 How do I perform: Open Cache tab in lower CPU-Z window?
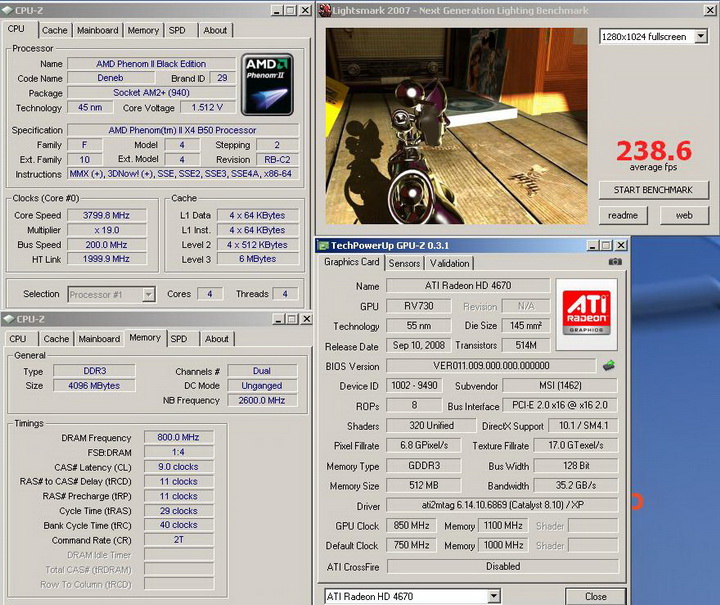click(56, 339)
